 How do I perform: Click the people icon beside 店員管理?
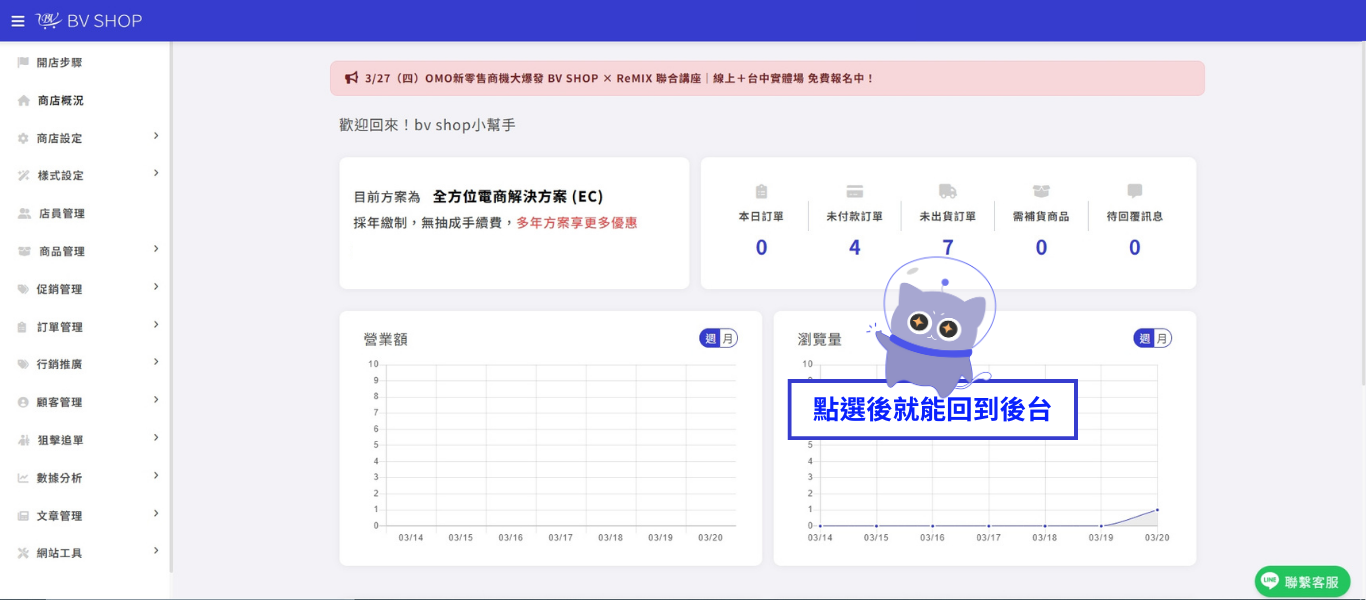[x=24, y=213]
